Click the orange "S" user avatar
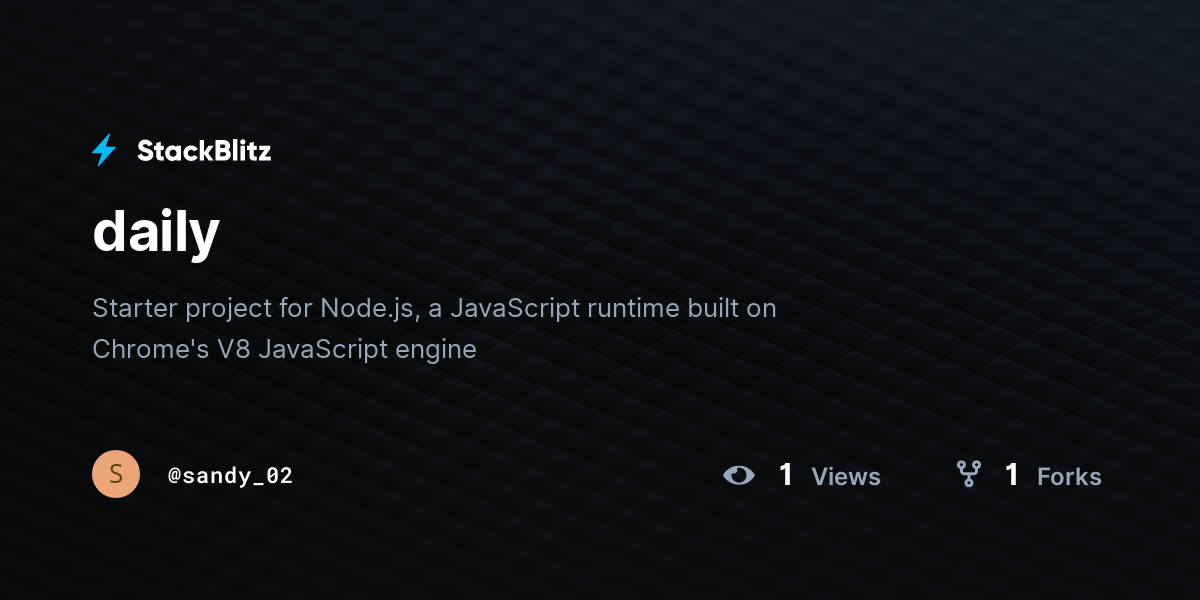 click(x=116, y=475)
